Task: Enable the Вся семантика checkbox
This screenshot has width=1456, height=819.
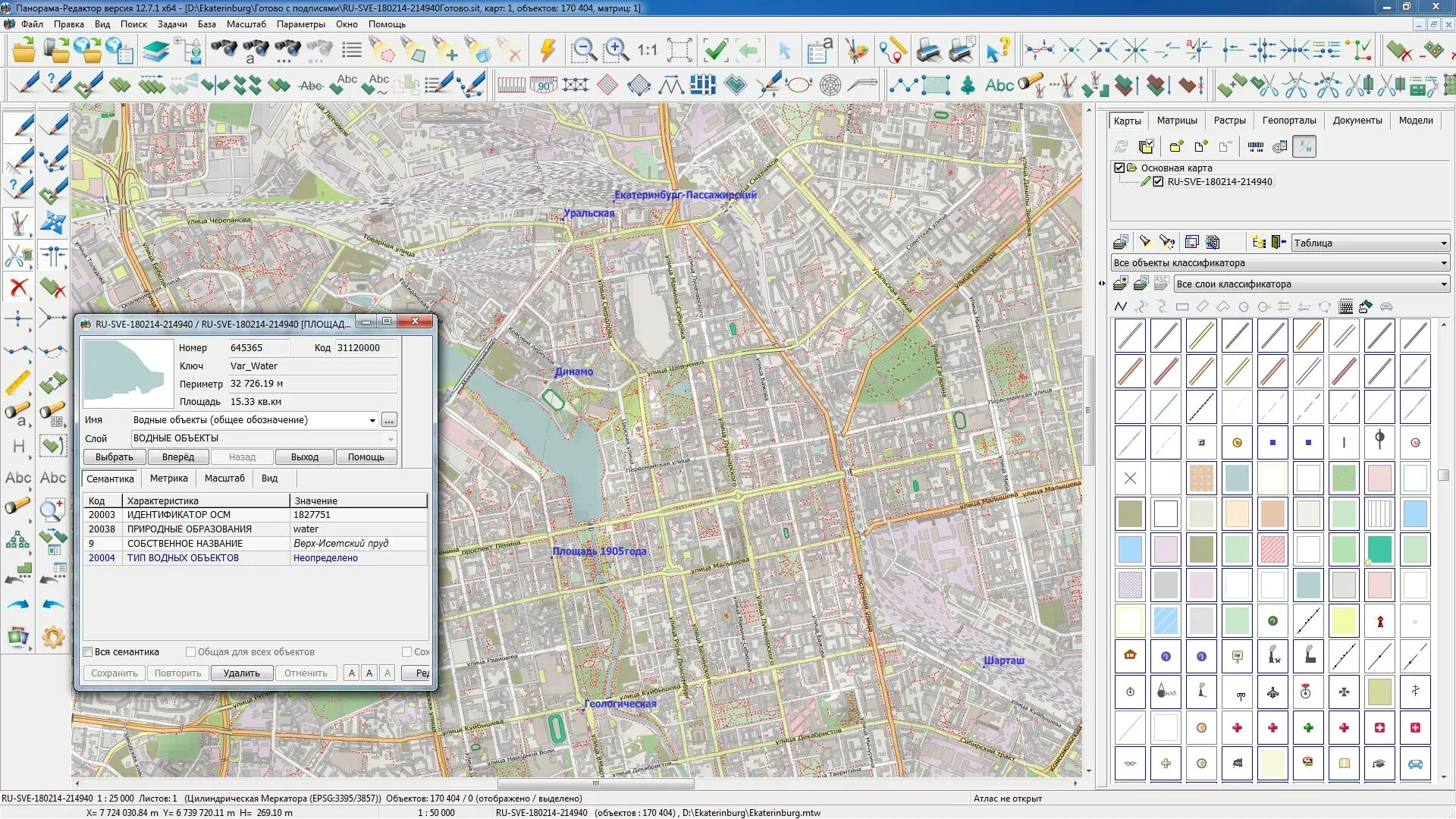Action: coord(88,651)
